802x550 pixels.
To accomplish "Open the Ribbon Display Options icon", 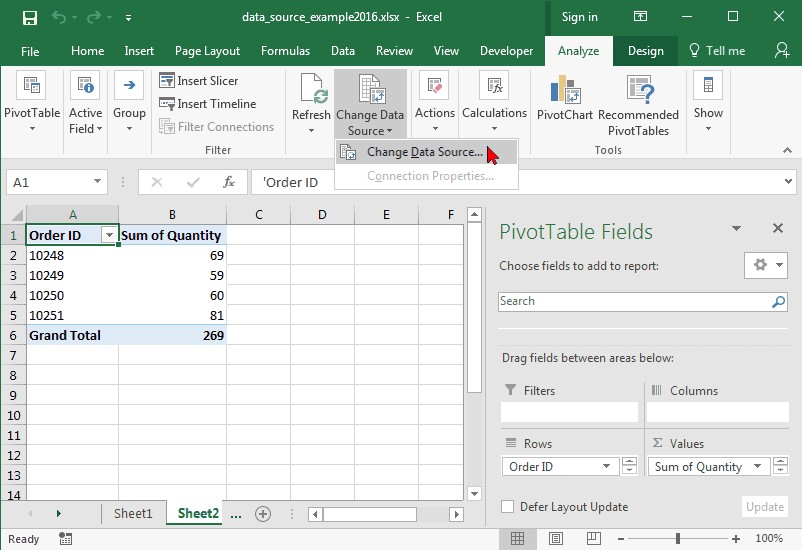I will tap(640, 16).
